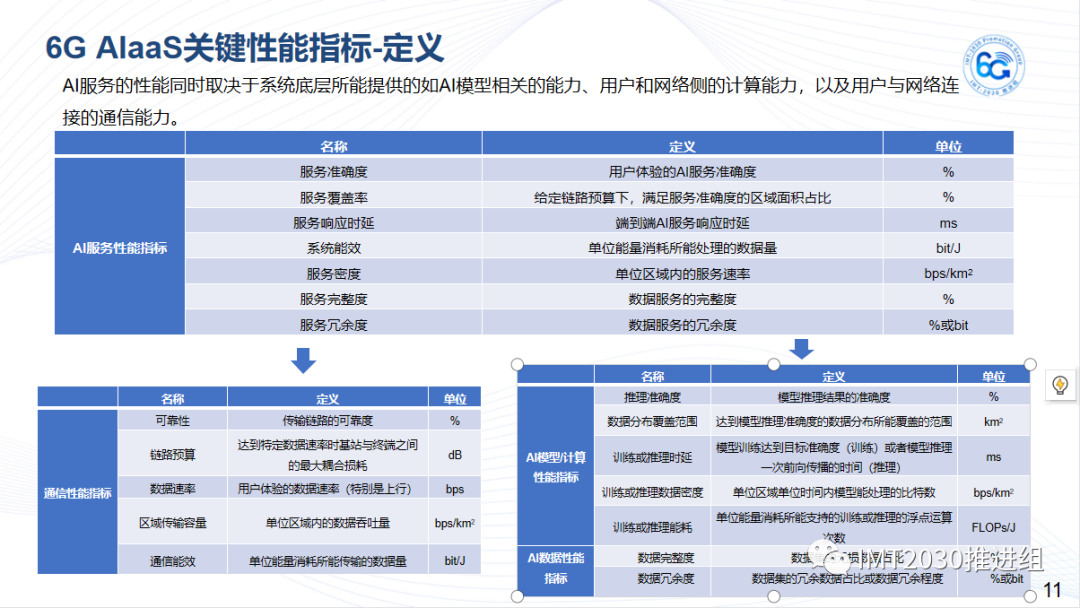1080x608 pixels.
Task: Click the "FLOPs/J" unit cell
Action: 993,526
